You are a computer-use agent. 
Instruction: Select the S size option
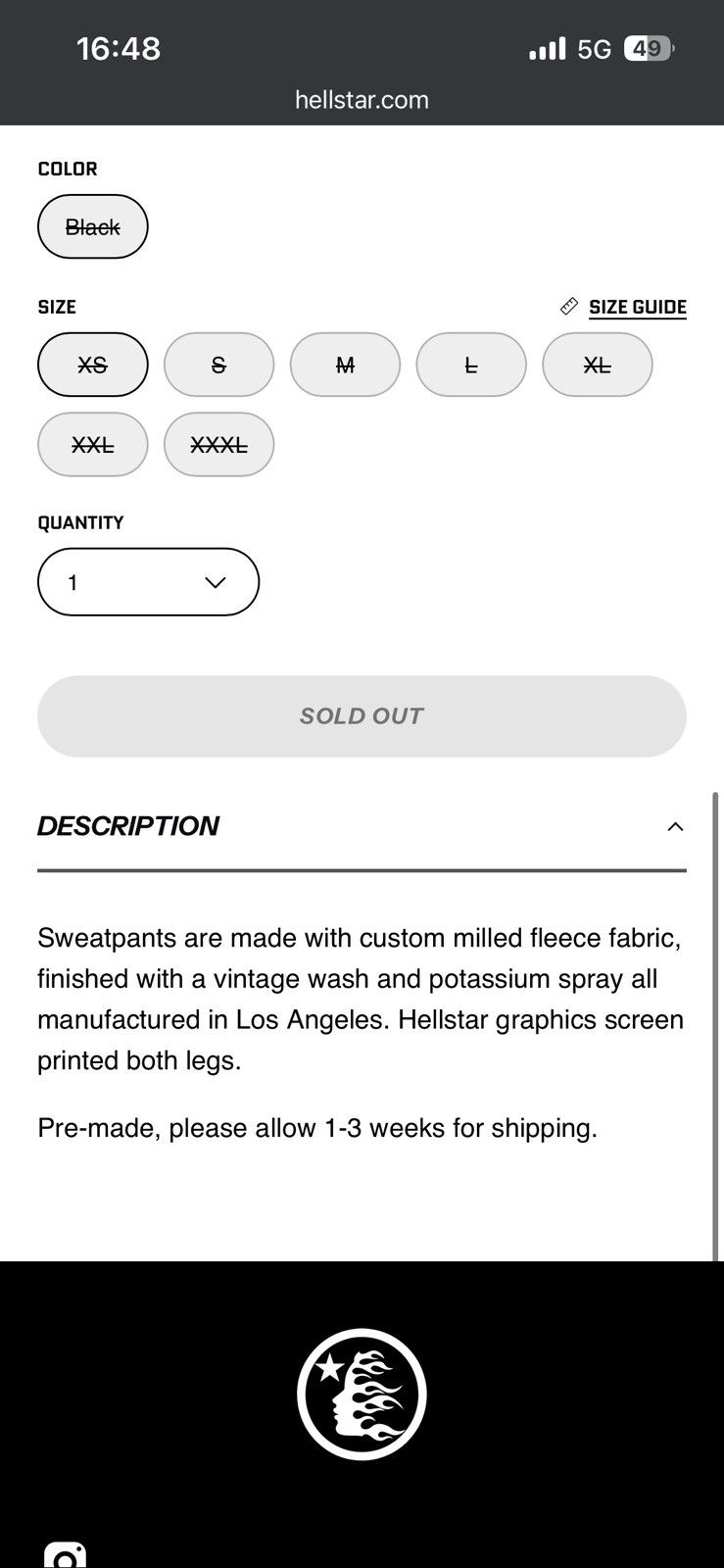218,365
